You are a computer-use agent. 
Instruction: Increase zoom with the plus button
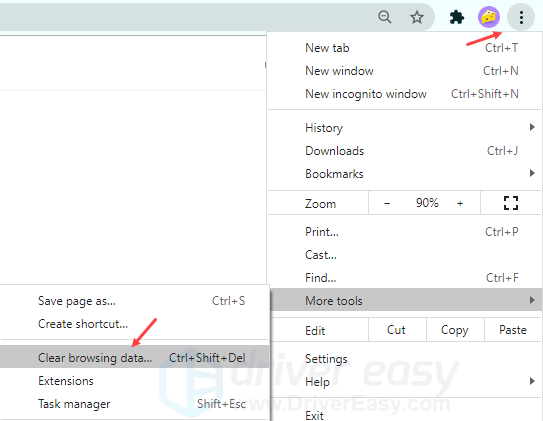[460, 203]
